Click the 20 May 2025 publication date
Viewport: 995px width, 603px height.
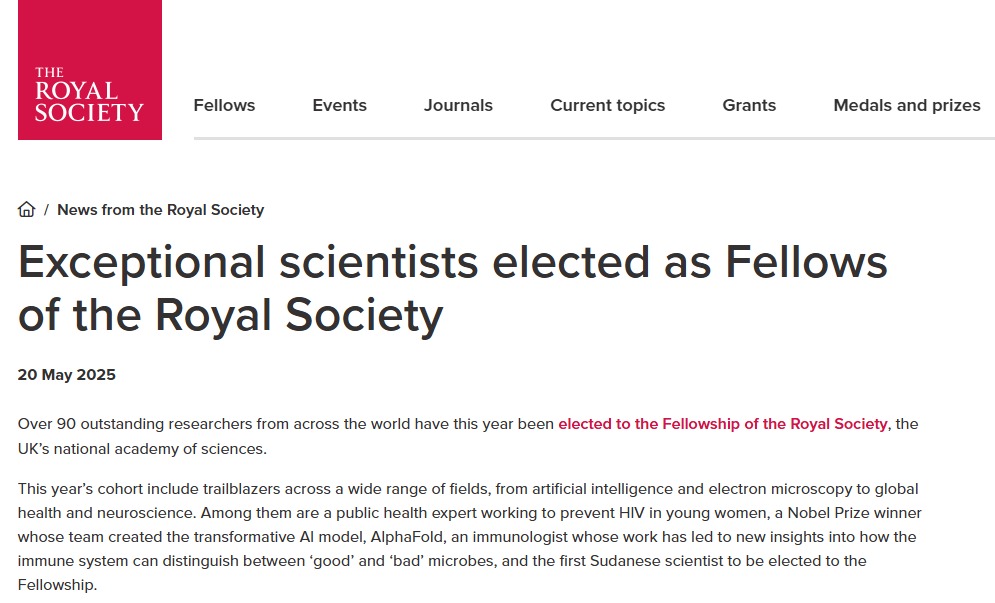67,375
